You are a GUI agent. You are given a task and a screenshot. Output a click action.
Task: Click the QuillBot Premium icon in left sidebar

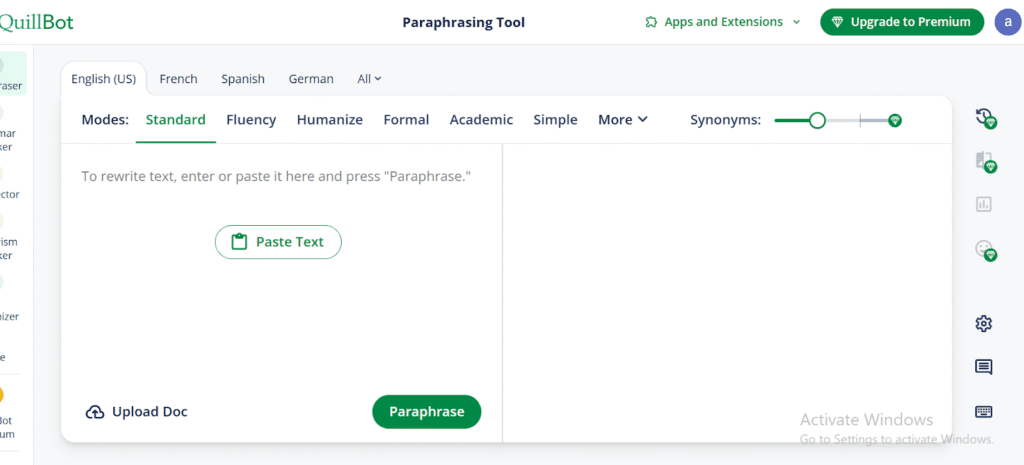tap(5, 395)
